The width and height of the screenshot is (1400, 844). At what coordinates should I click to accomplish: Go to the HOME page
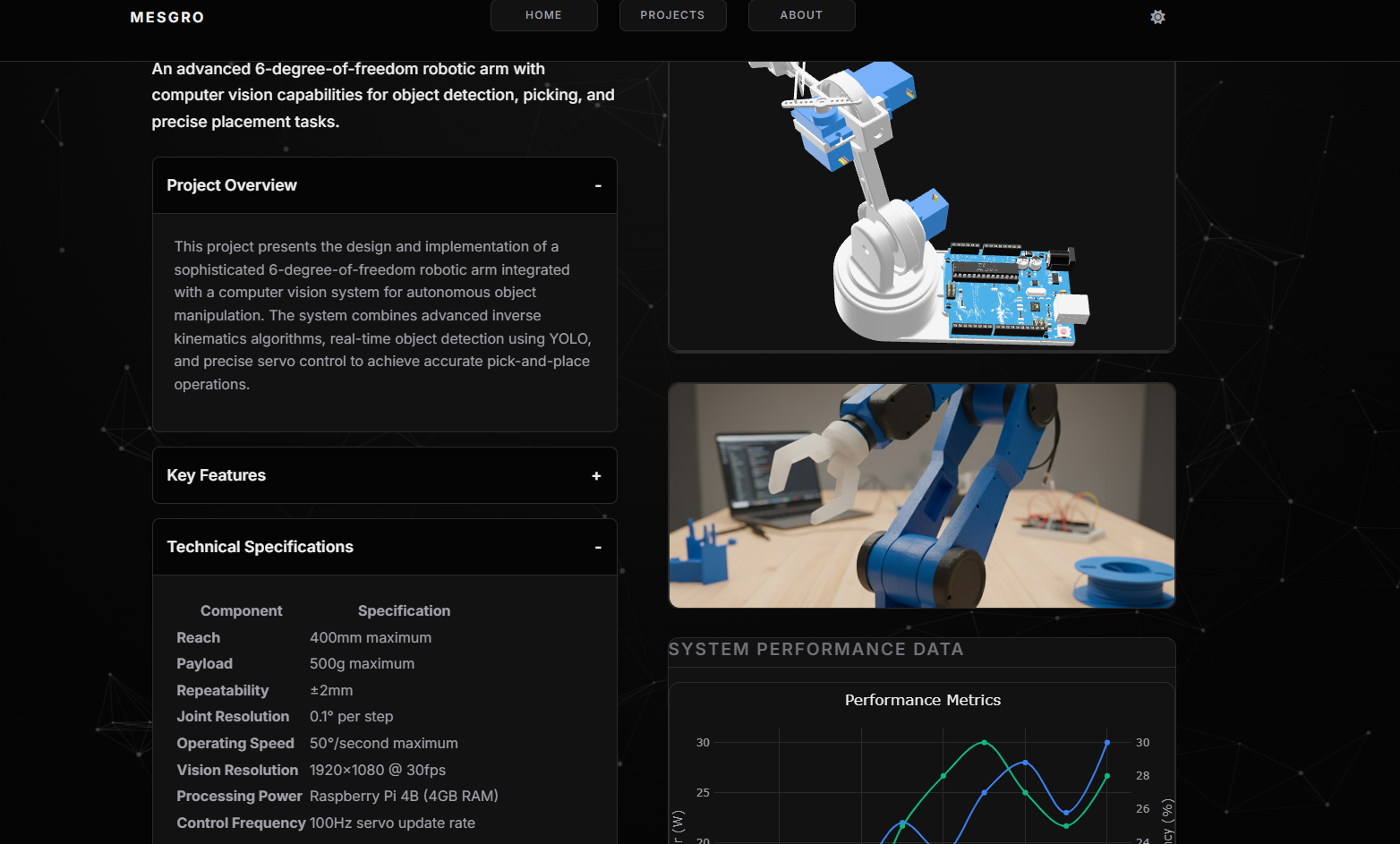(x=543, y=15)
